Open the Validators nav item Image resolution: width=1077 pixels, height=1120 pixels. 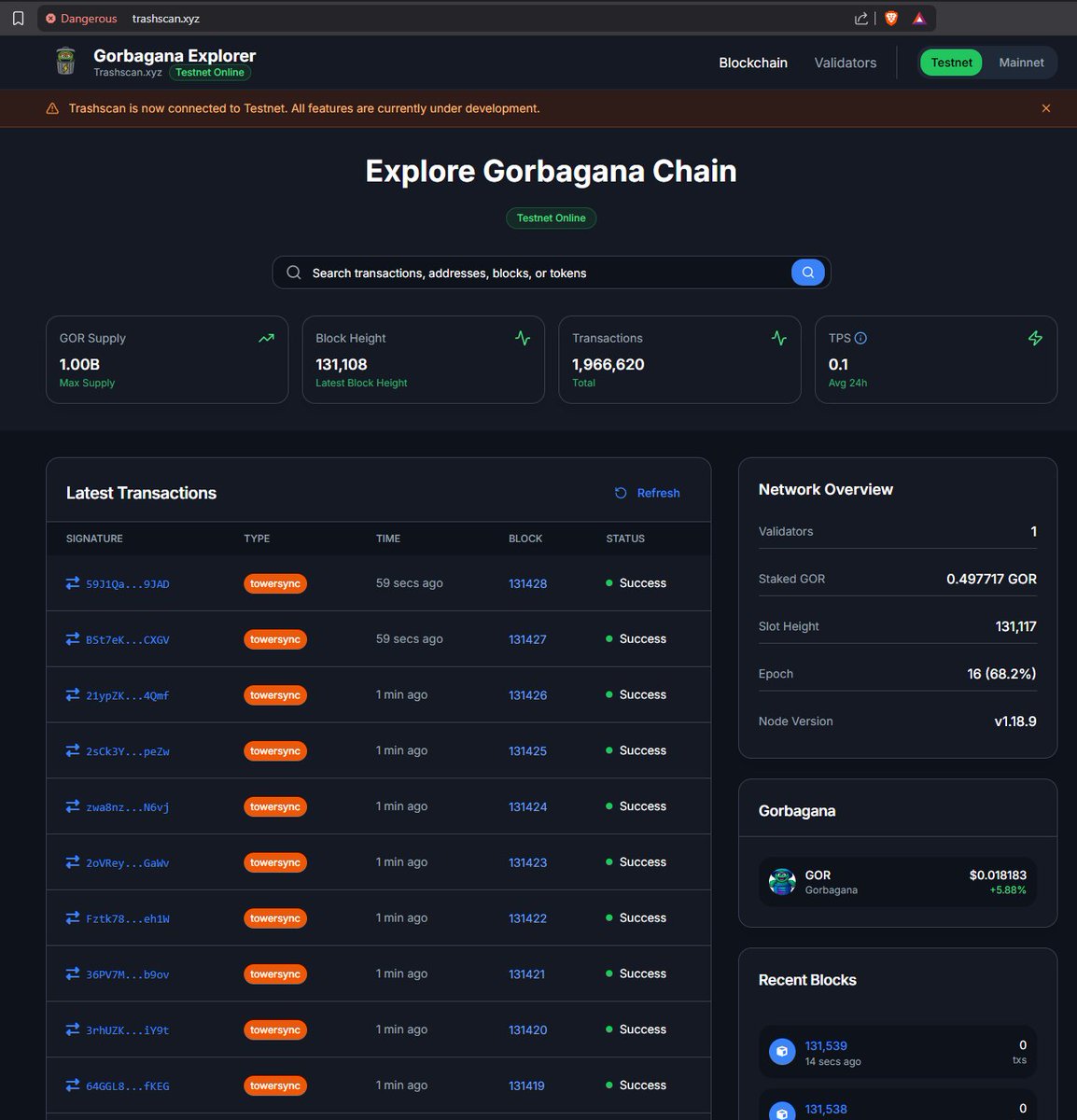click(846, 63)
